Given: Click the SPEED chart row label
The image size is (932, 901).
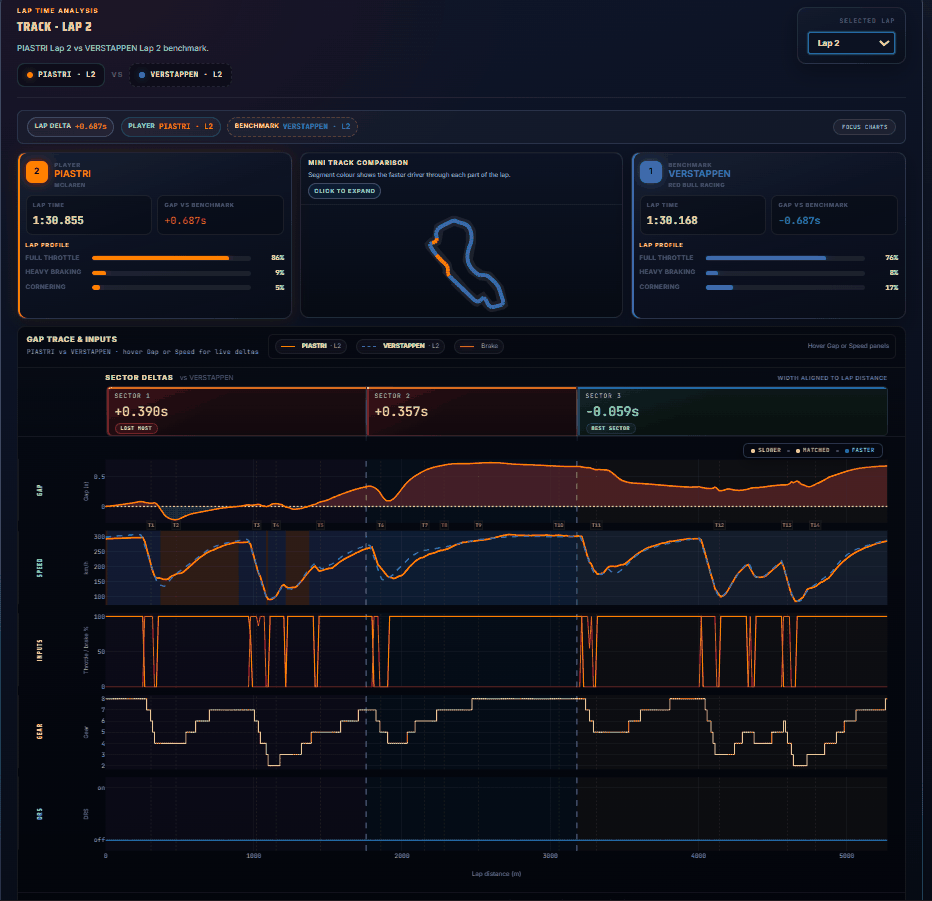Looking at the screenshot, I should click(x=40, y=568).
